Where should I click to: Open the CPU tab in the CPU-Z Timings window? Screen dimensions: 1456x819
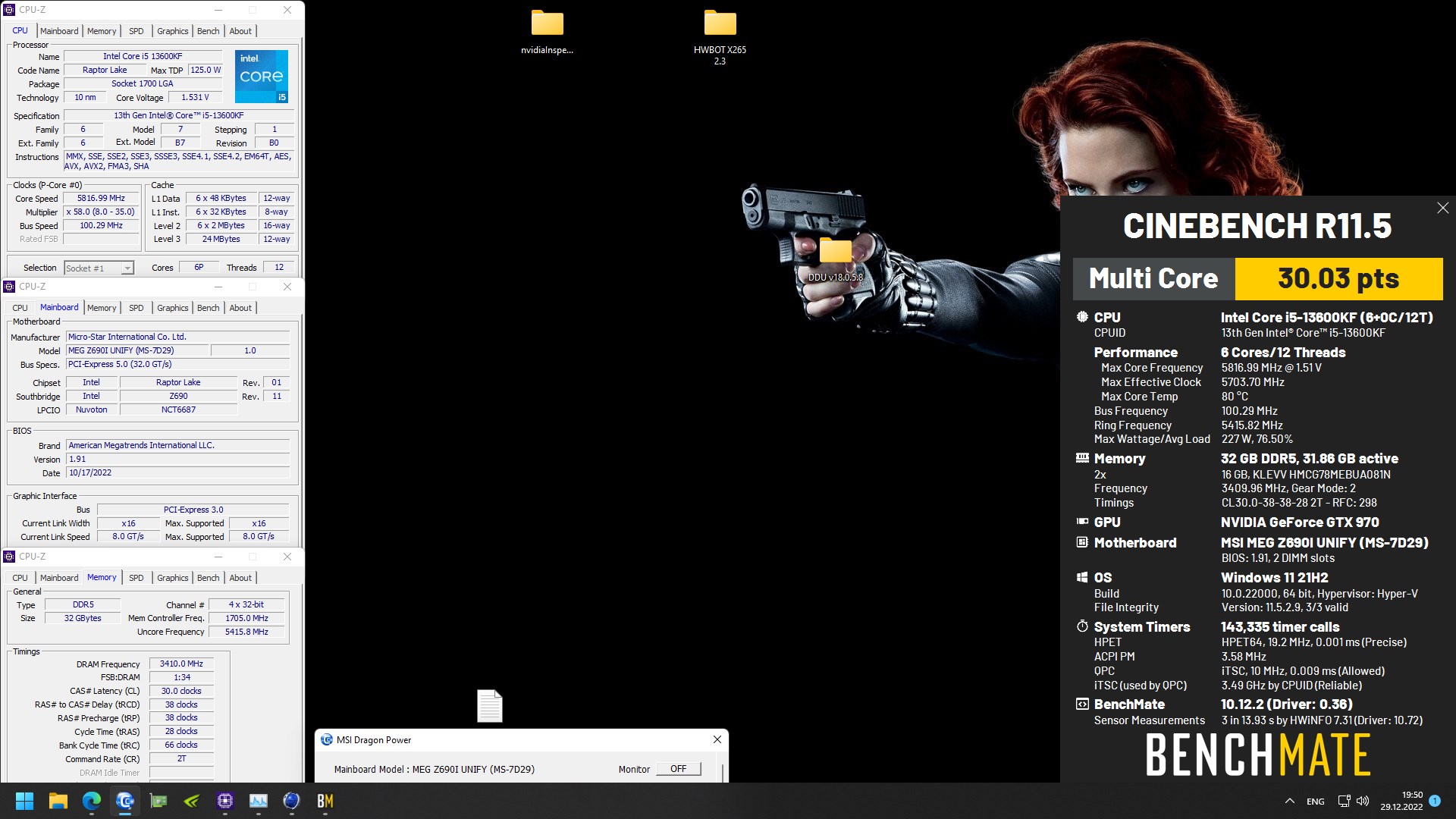click(x=20, y=578)
